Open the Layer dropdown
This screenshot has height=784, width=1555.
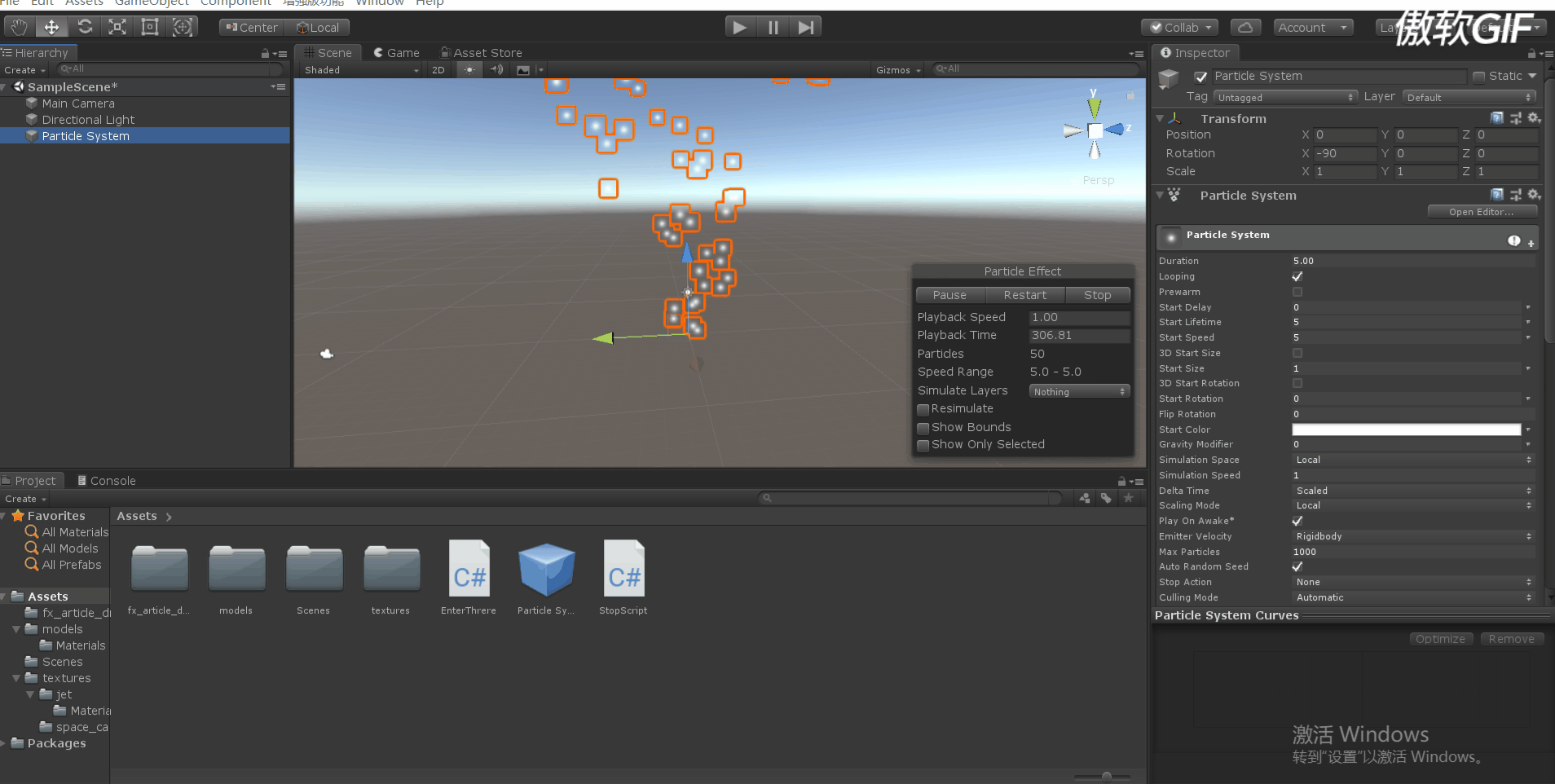tap(1470, 97)
